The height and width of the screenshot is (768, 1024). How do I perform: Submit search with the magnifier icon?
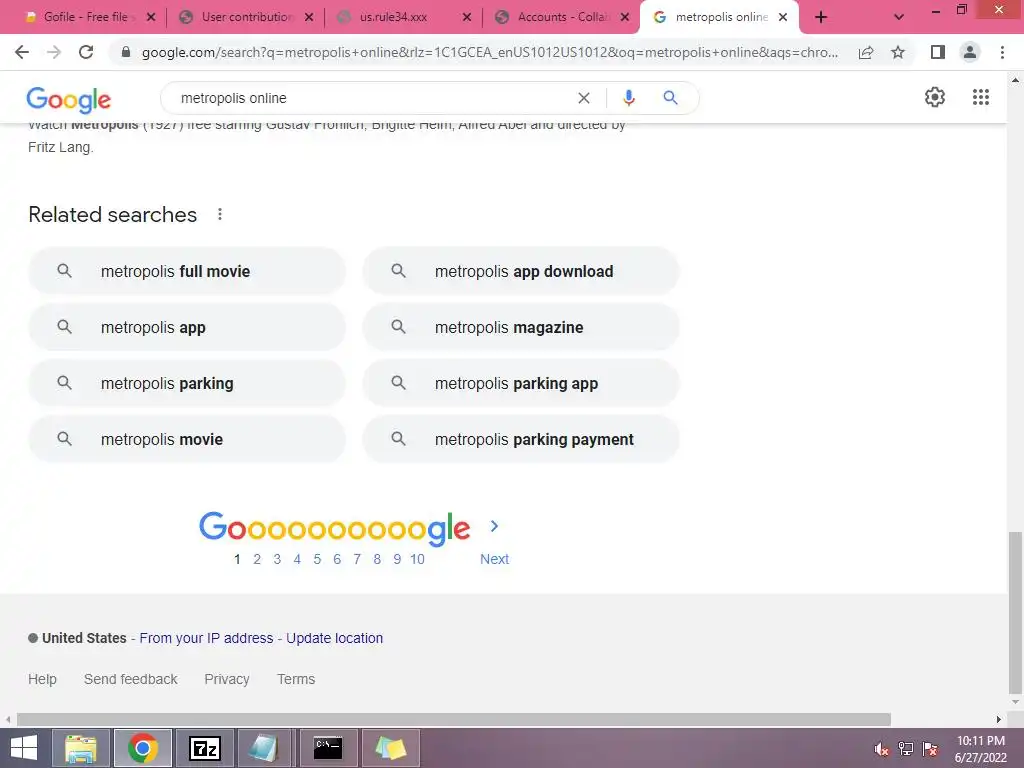click(x=670, y=98)
